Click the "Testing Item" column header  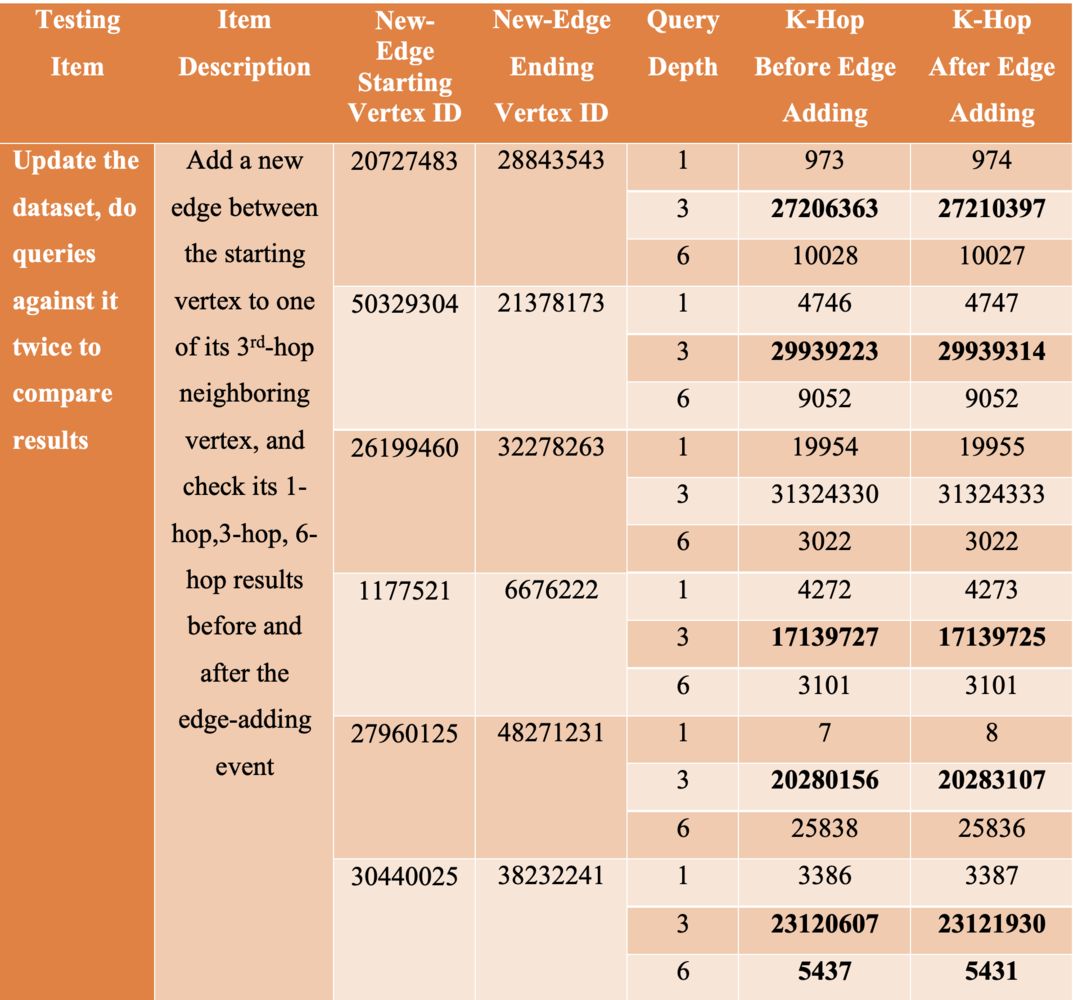click(77, 45)
